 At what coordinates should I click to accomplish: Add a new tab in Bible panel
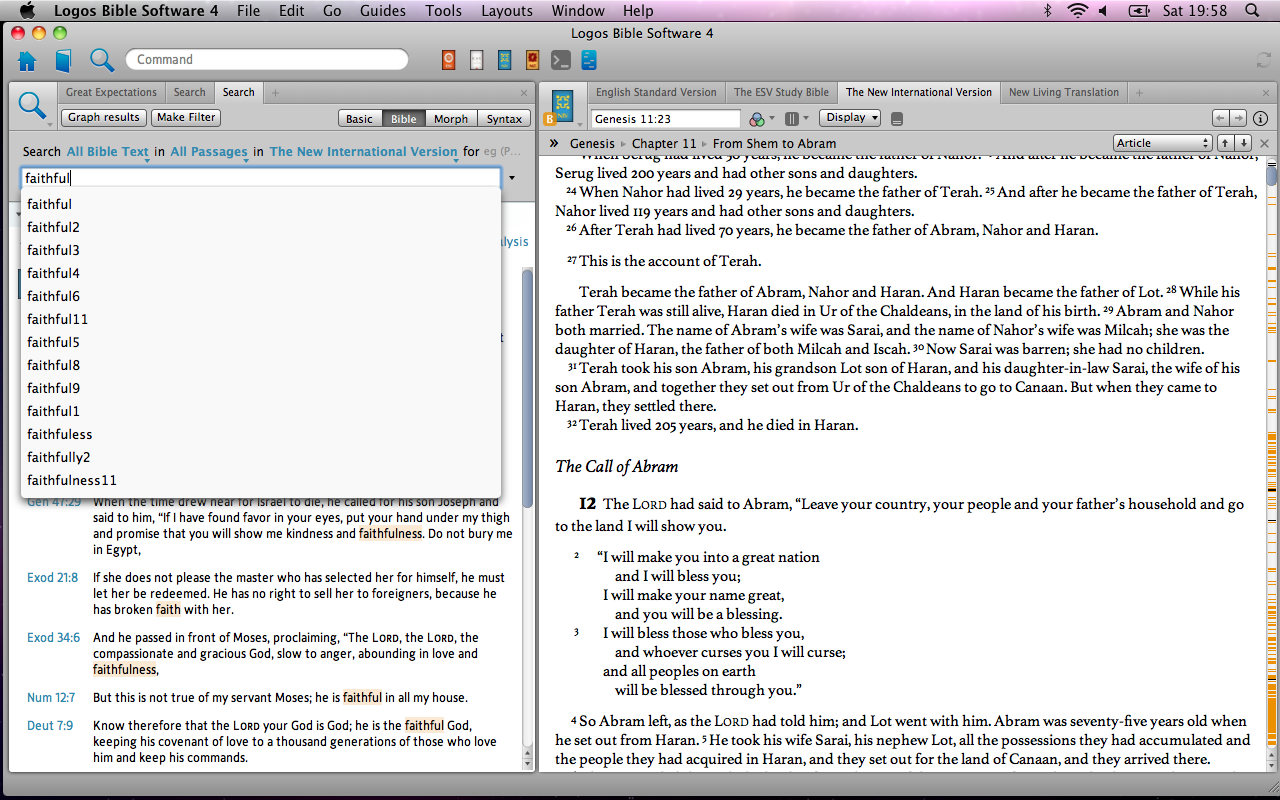pos(1139,92)
